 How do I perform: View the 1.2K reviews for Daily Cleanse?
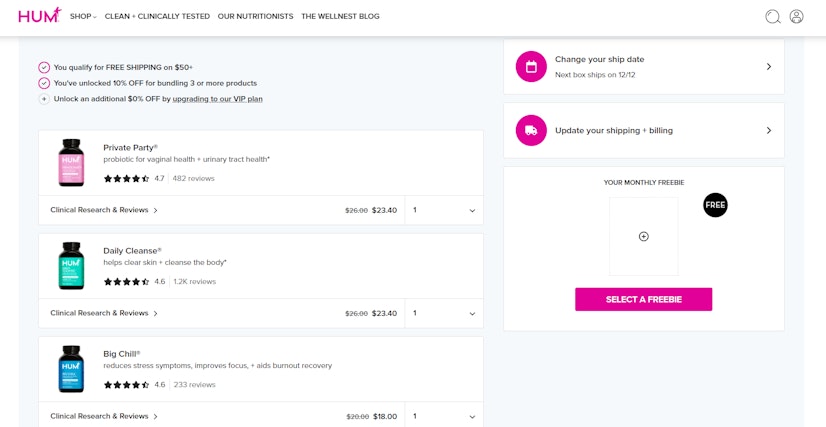194,282
